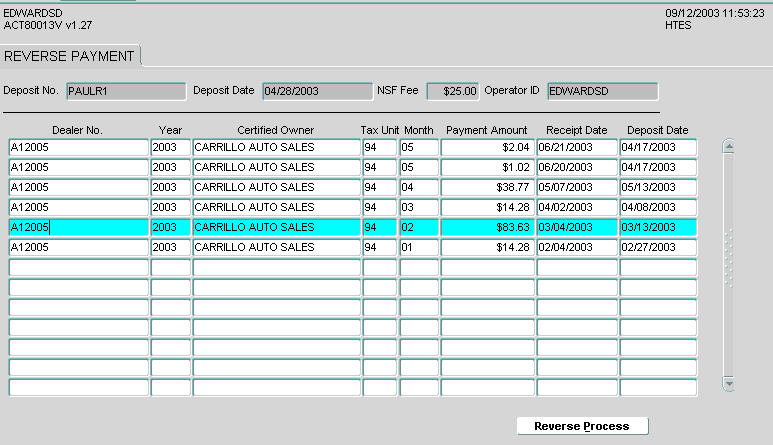
Task: Click the Deposit Date field 04/28/2003
Action: [x=316, y=91]
